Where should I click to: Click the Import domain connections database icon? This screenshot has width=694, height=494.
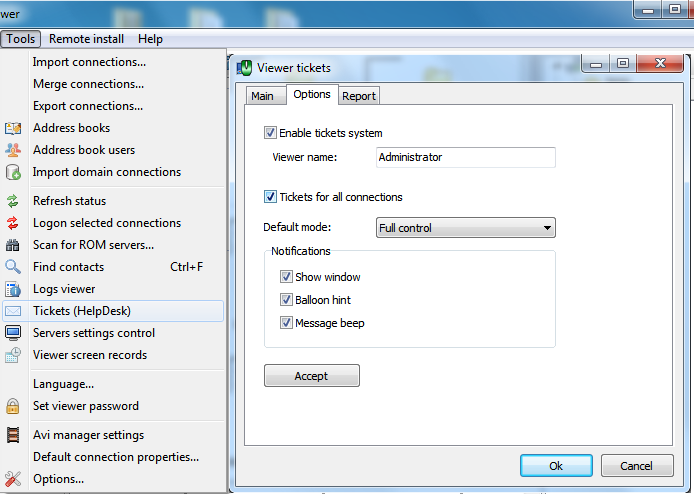(13, 172)
